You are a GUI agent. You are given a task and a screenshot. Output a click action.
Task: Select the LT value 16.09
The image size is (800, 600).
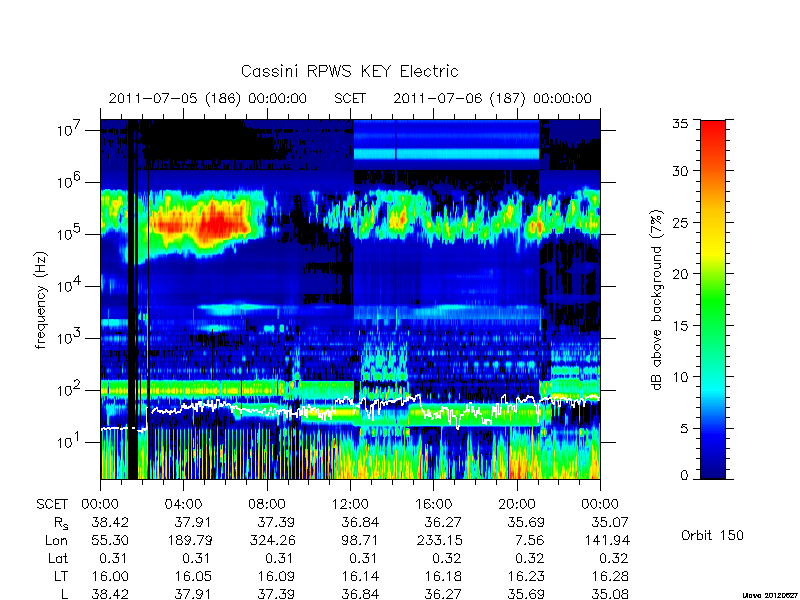tap(277, 576)
